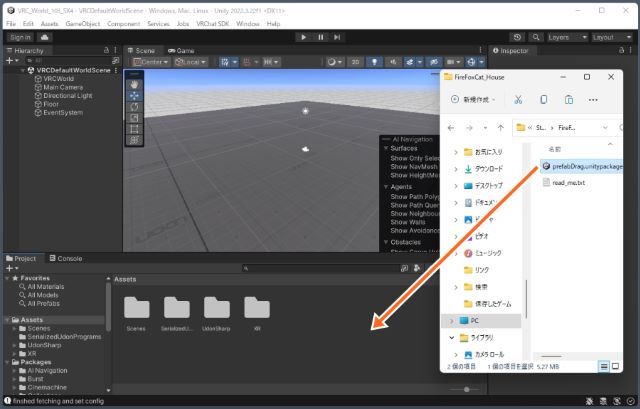Toggle the Inspector panel lock
This screenshot has height=409, width=640.
point(621,50)
